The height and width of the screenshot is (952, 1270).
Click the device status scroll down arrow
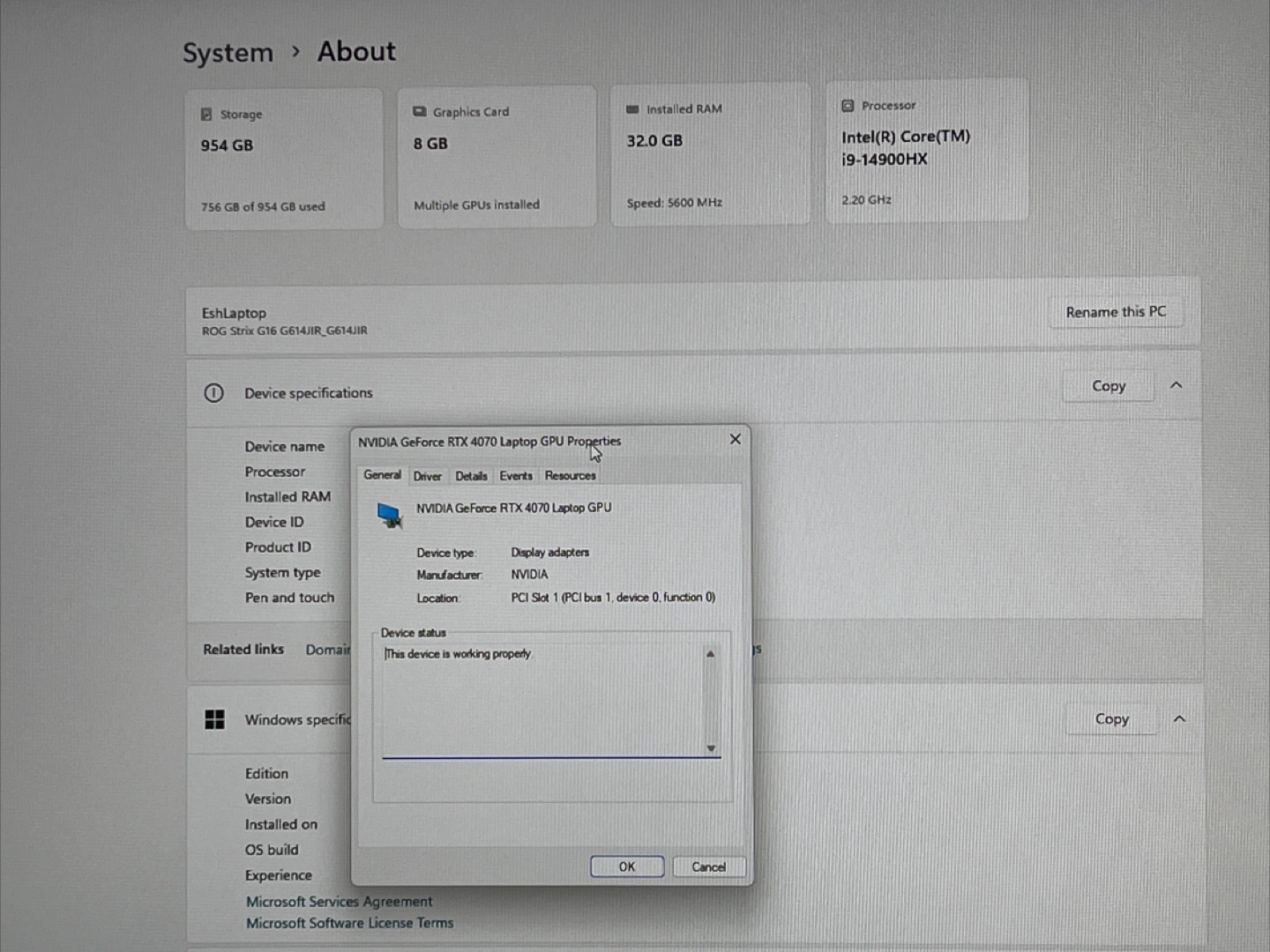pos(711,748)
